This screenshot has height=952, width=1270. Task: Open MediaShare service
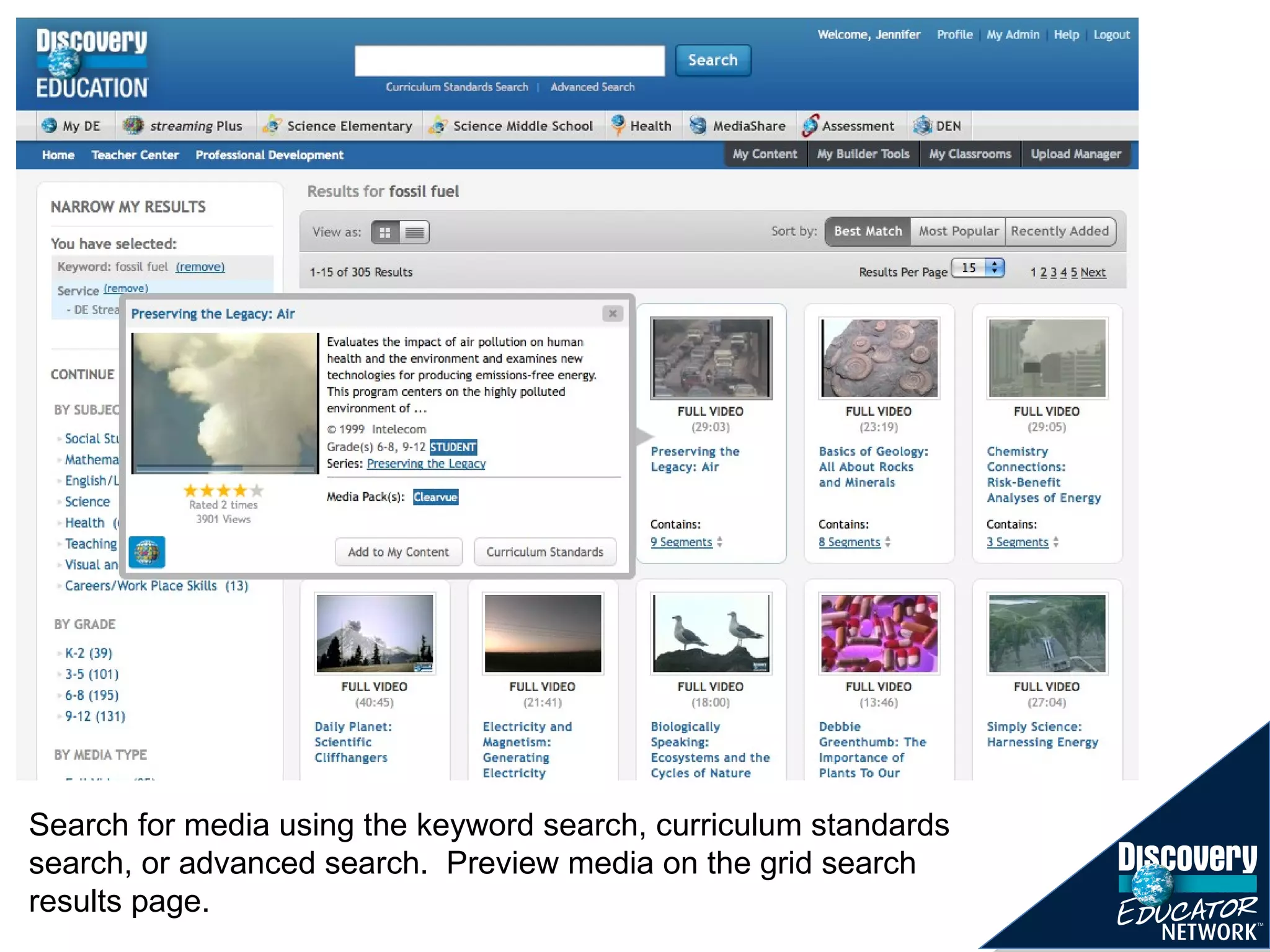click(x=737, y=126)
